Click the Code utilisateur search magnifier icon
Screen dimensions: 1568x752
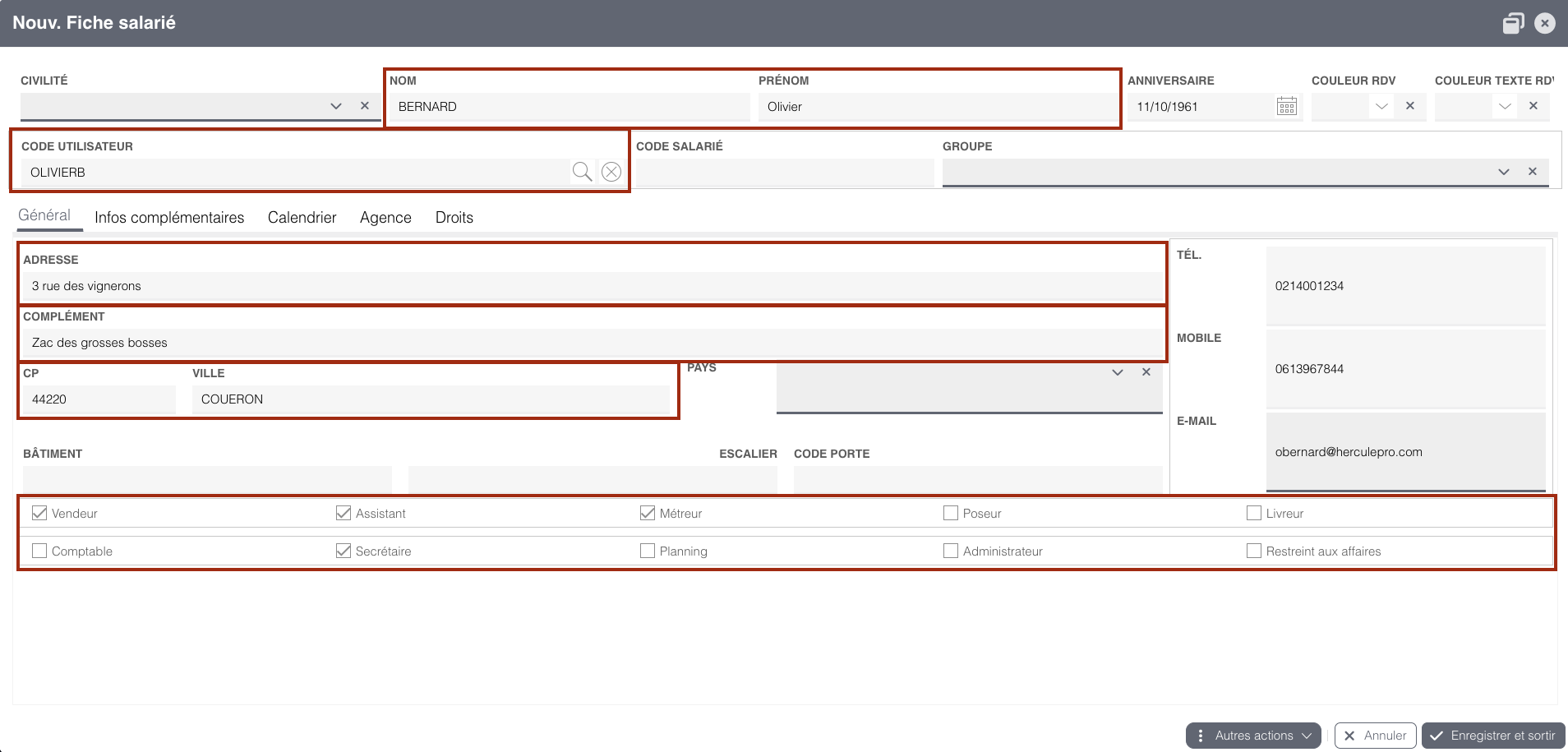tap(582, 172)
